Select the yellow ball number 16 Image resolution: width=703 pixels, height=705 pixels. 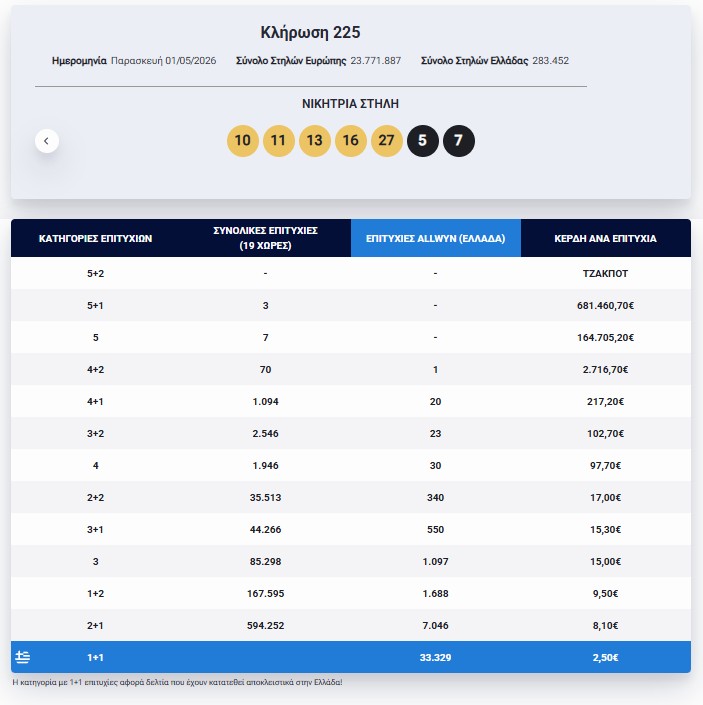(x=351, y=141)
